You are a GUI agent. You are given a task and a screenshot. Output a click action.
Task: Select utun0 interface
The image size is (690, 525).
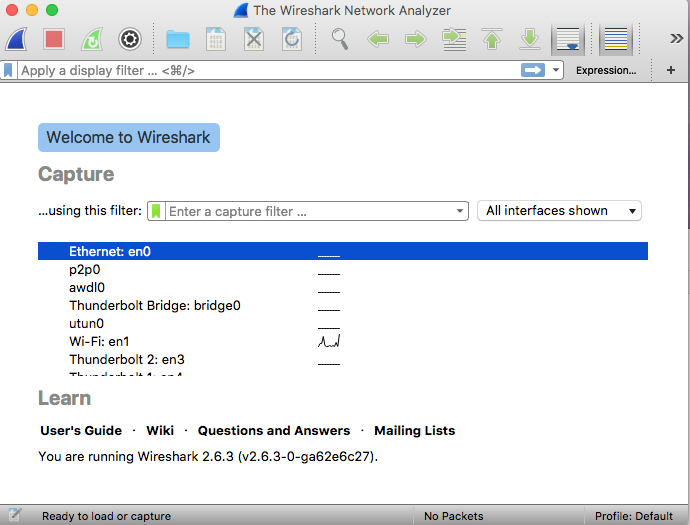click(x=343, y=323)
